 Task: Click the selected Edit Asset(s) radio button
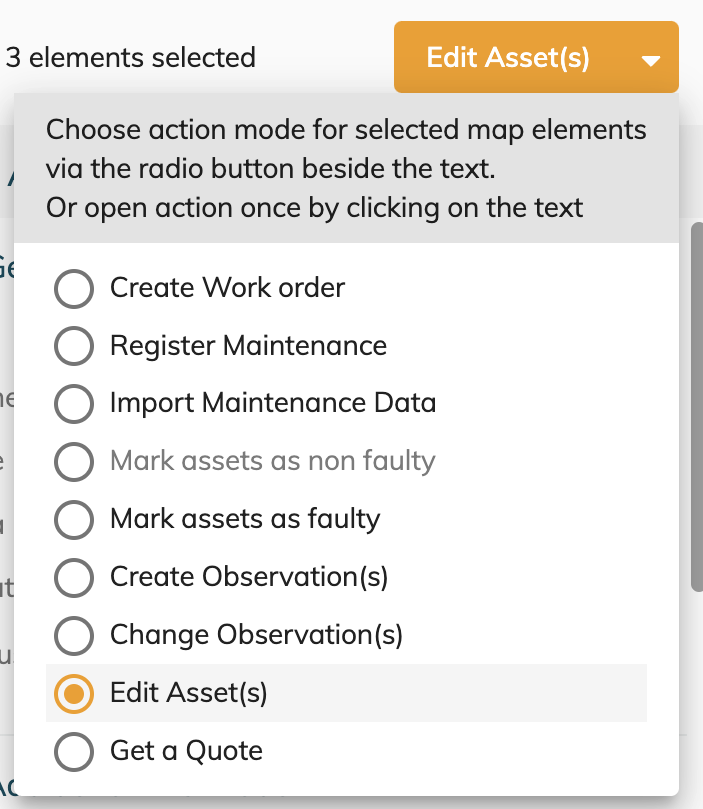tap(74, 693)
